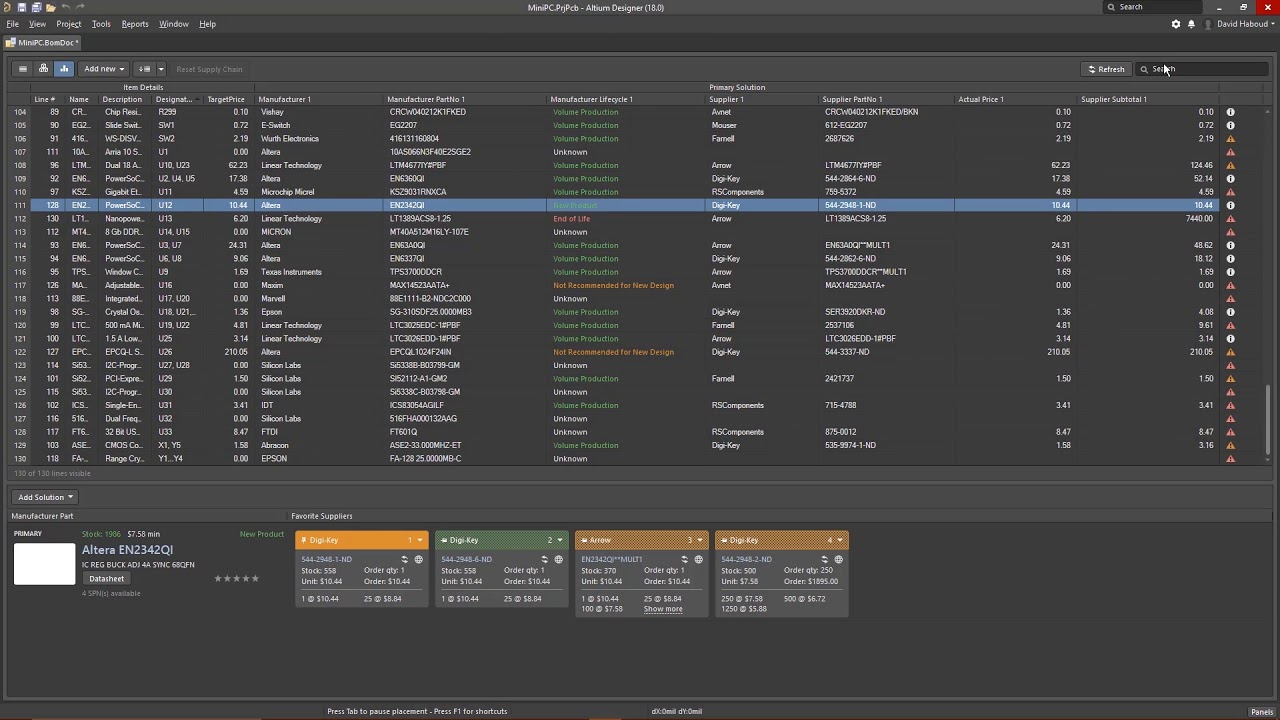The width and height of the screenshot is (1280, 720).
Task: Click the globe icon on 544-2948-2-ND card
Action: (x=838, y=560)
